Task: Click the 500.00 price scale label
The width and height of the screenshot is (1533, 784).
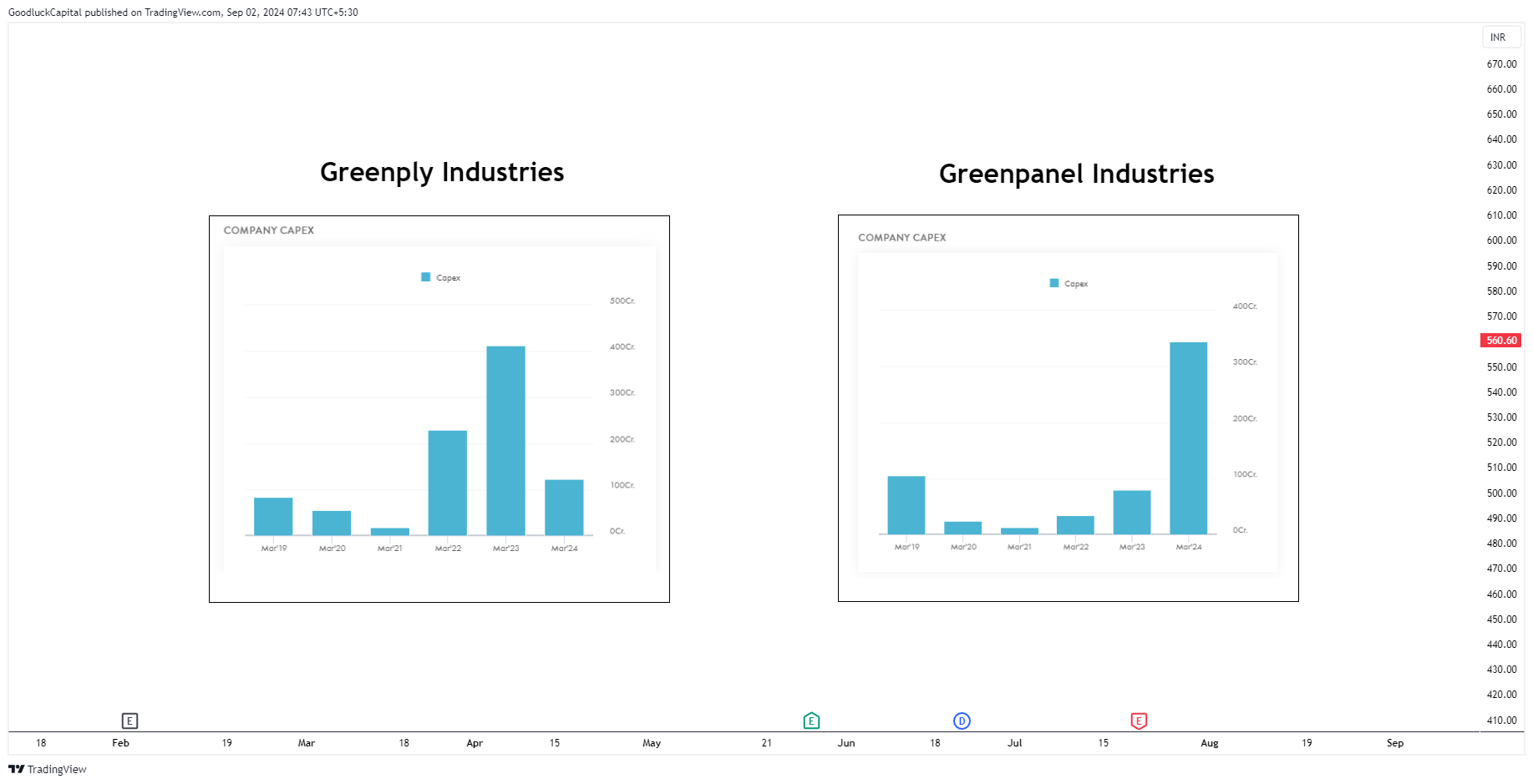Action: (1501, 493)
